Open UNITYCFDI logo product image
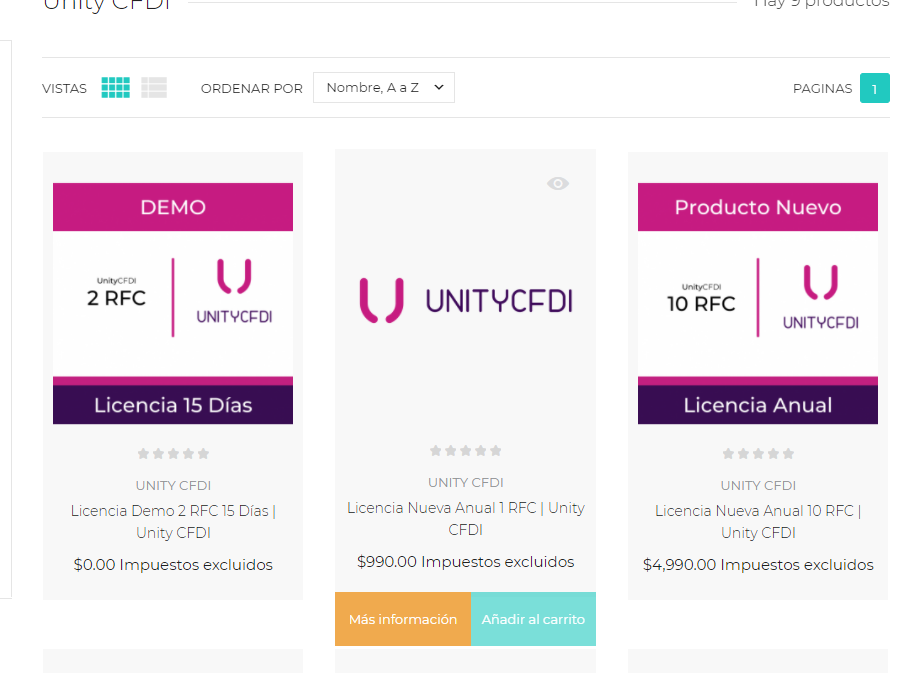The image size is (910, 673). click(465, 301)
